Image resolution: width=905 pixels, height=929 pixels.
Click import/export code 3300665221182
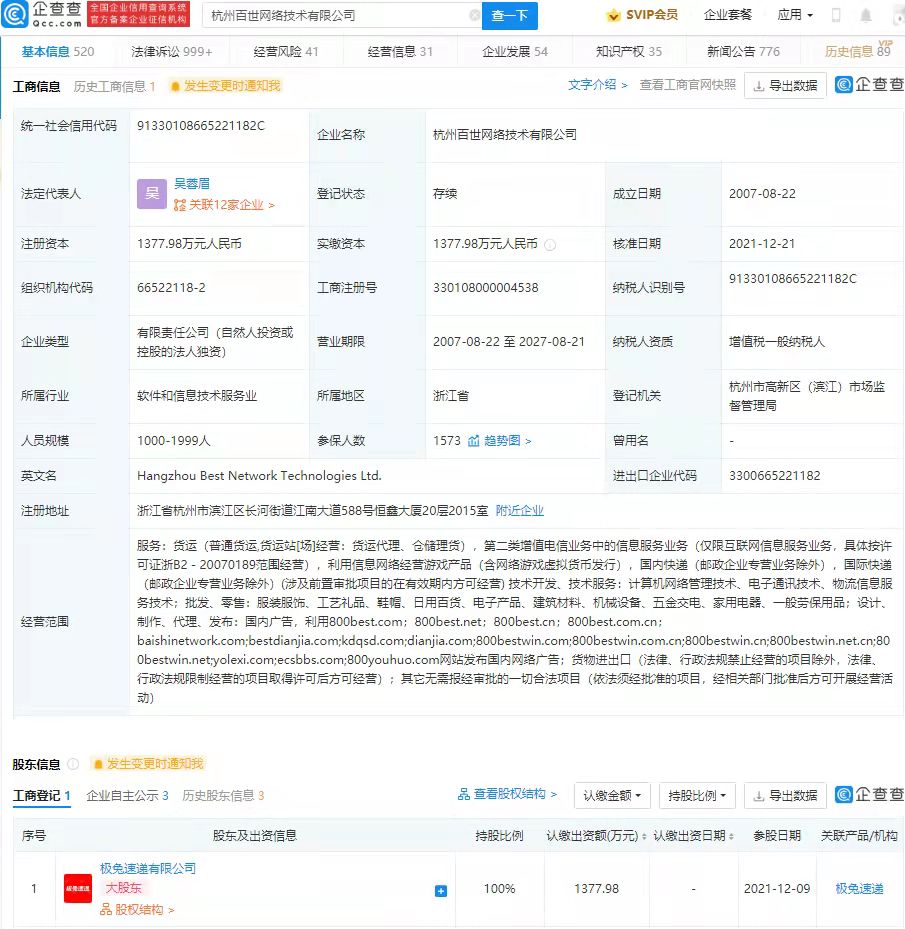(775, 476)
